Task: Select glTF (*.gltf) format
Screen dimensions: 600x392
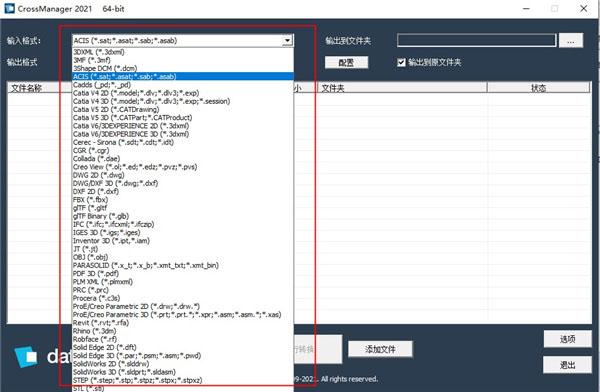Action: point(183,208)
